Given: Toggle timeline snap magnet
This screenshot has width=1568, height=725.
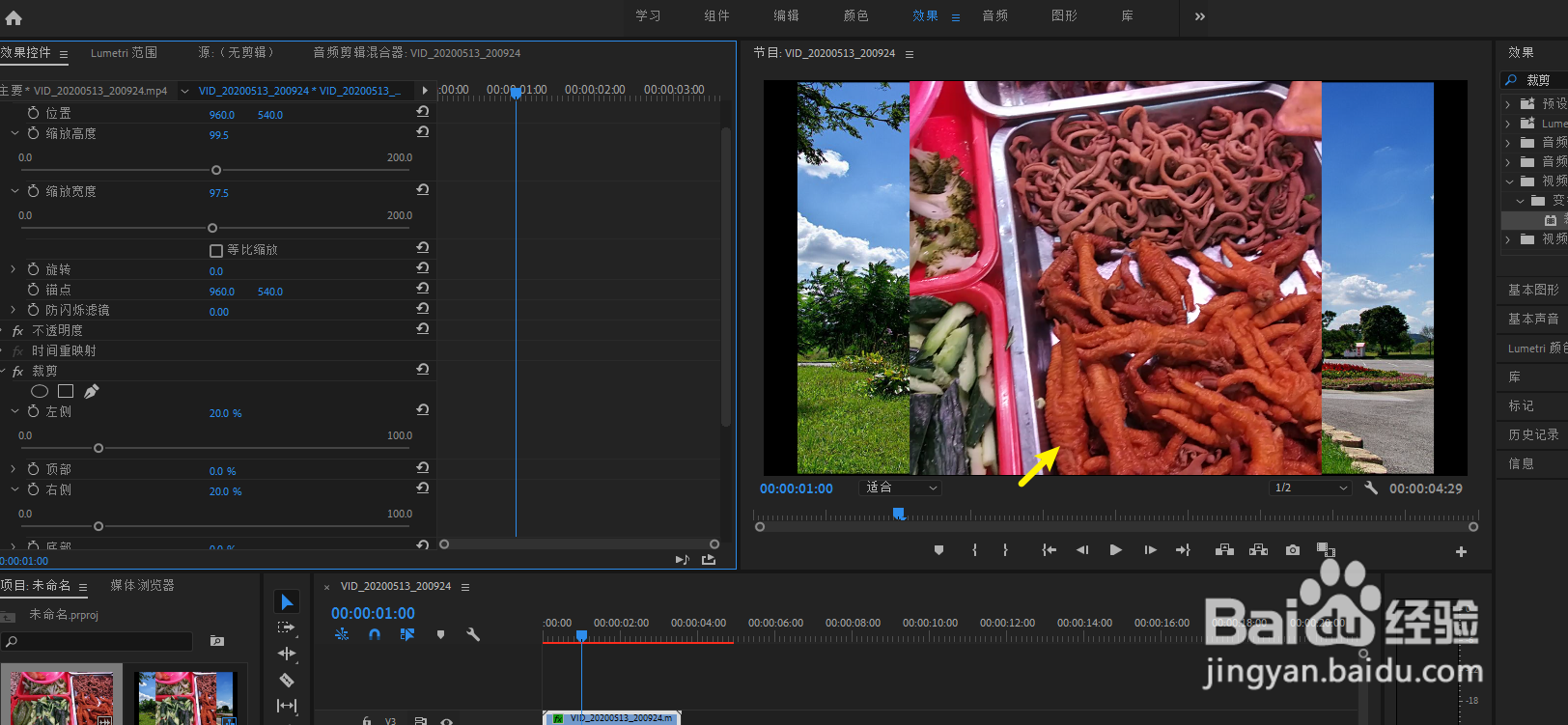Looking at the screenshot, I should point(375,634).
